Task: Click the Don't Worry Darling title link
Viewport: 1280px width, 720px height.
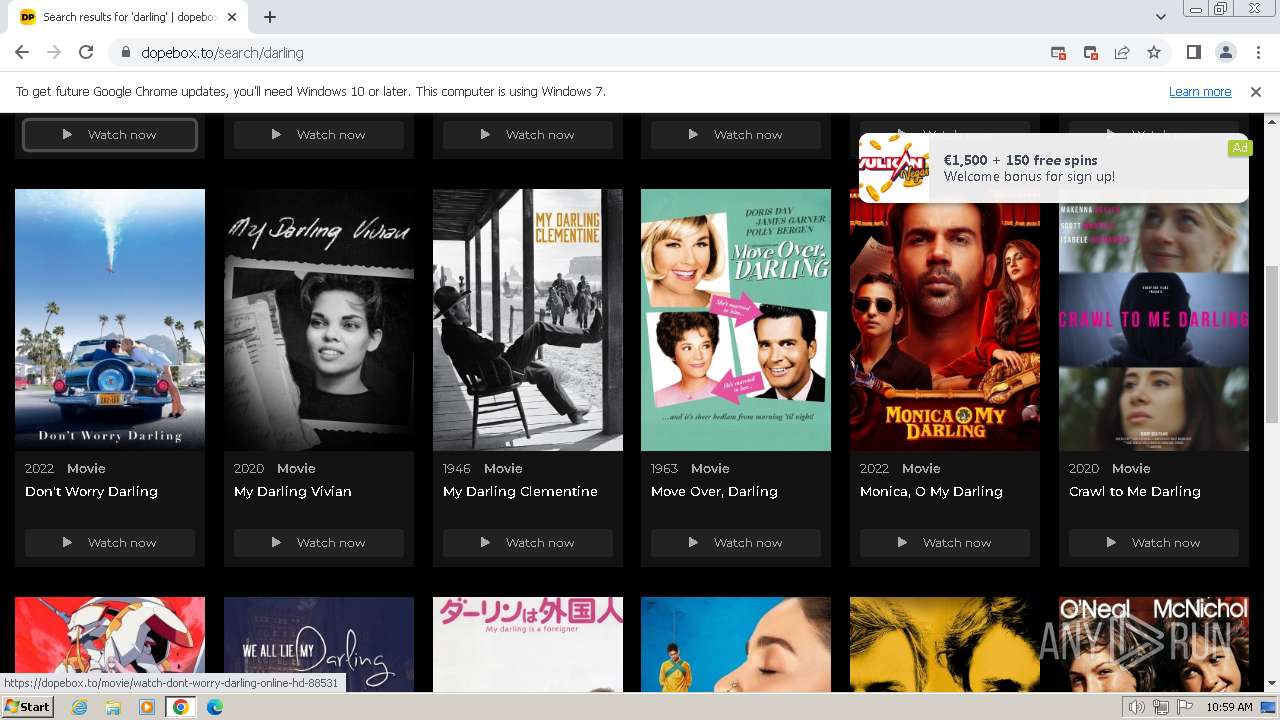Action: (x=91, y=491)
